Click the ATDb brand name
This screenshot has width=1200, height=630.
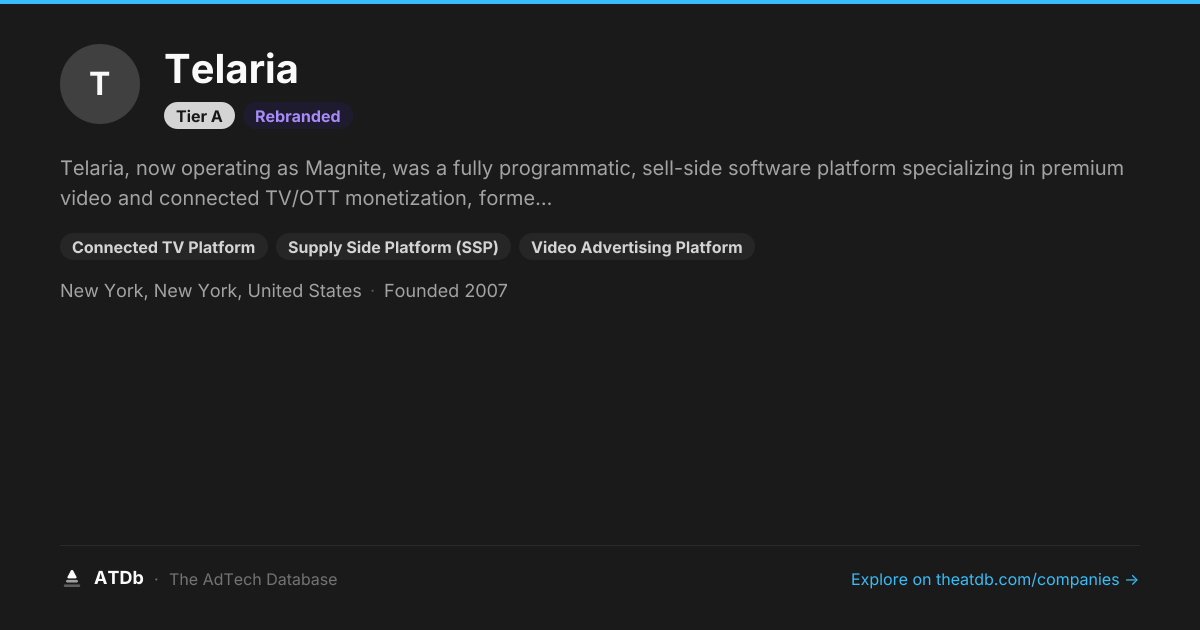[119, 578]
